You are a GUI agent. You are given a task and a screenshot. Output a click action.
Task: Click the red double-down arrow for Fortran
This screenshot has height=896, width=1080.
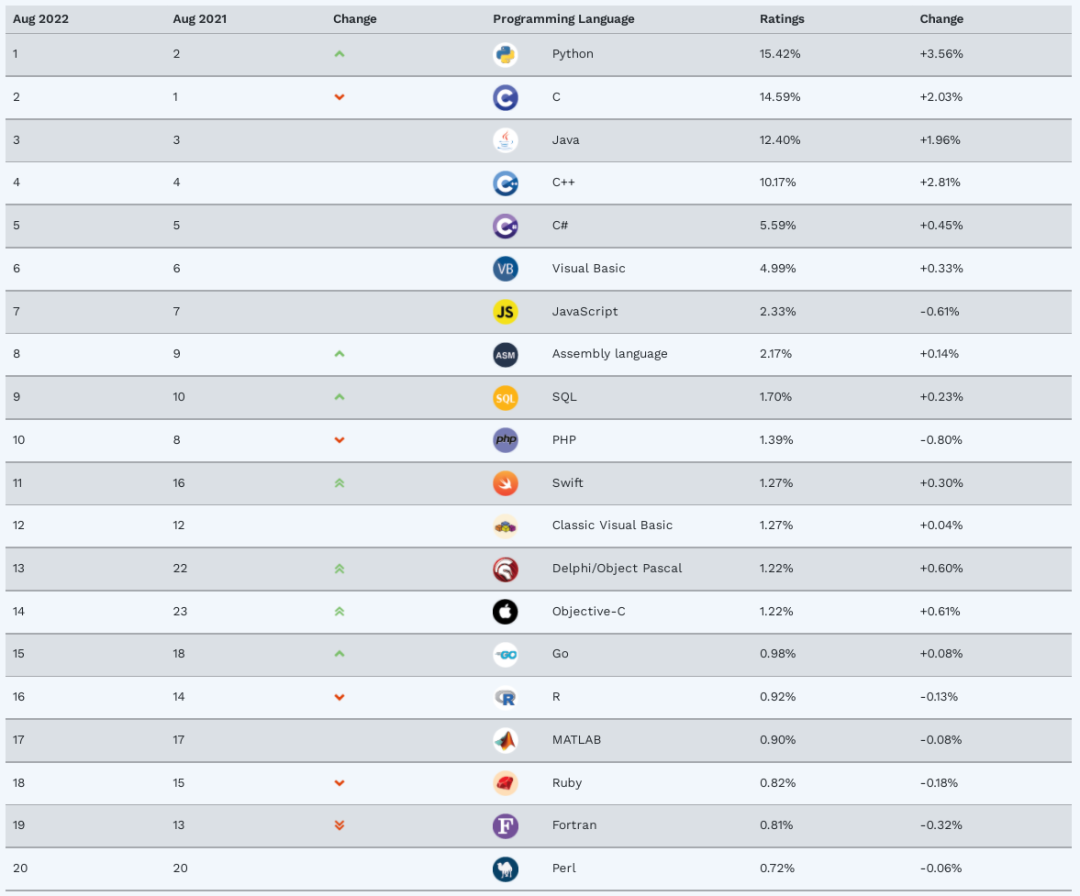click(x=339, y=826)
